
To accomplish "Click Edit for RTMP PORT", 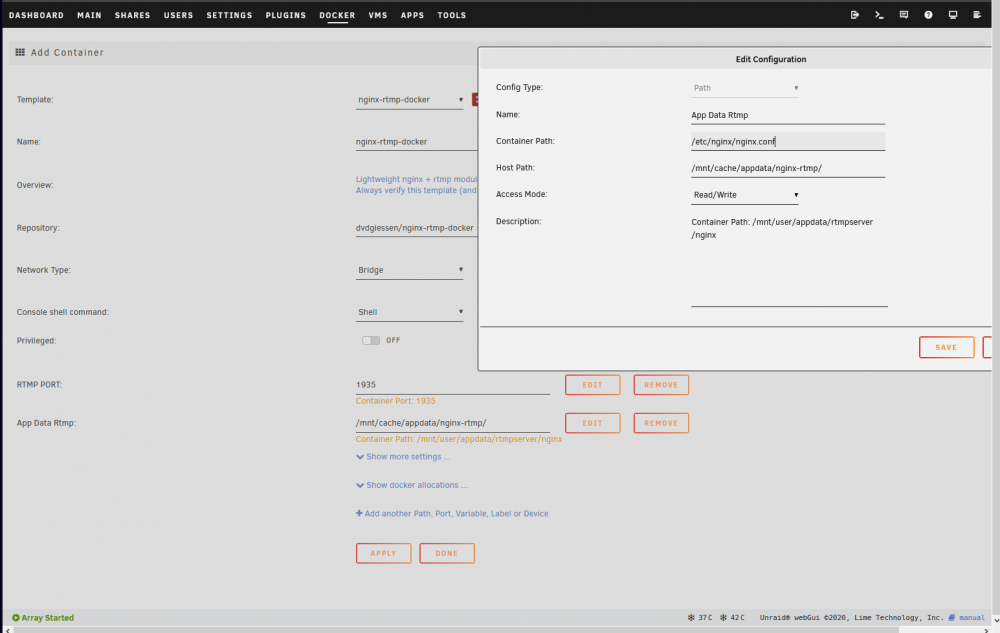I will [592, 385].
